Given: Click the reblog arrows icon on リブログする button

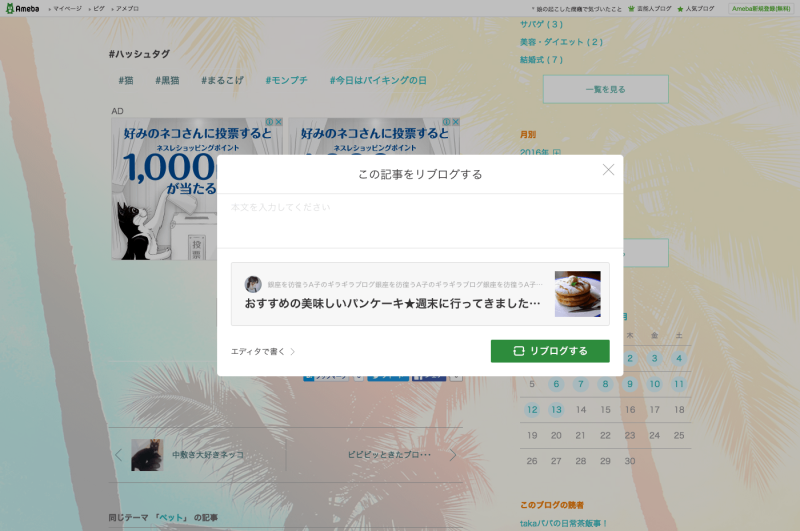Looking at the screenshot, I should (x=518, y=351).
